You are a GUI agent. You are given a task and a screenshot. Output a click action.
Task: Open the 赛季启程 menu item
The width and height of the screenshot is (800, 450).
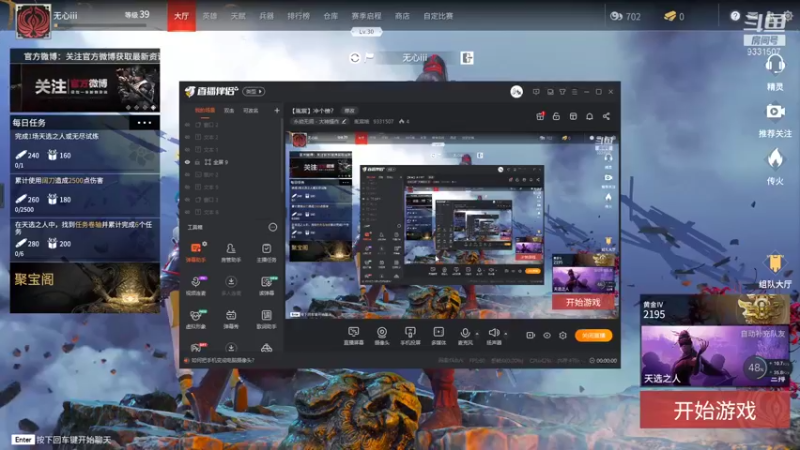(x=366, y=16)
